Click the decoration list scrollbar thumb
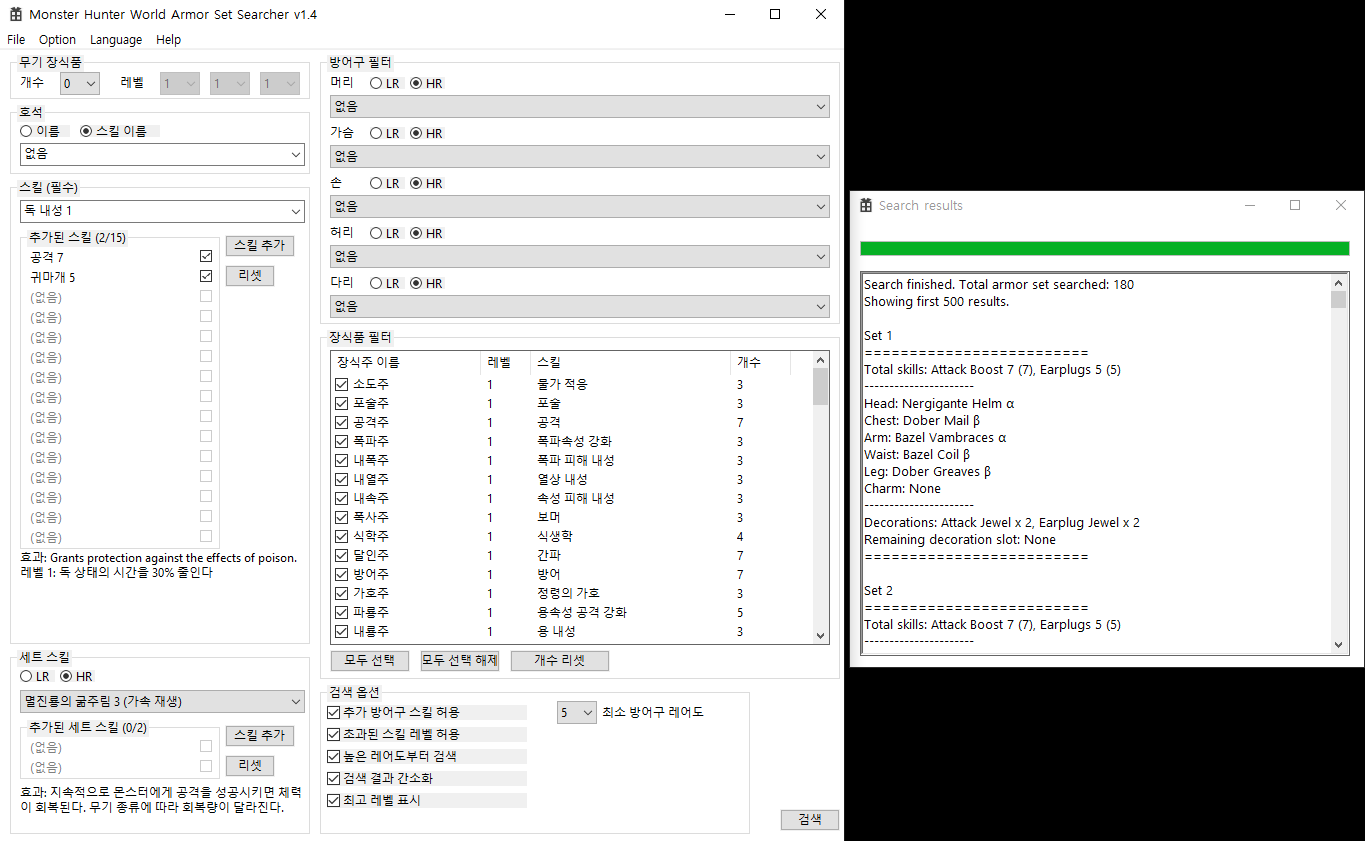 point(820,386)
